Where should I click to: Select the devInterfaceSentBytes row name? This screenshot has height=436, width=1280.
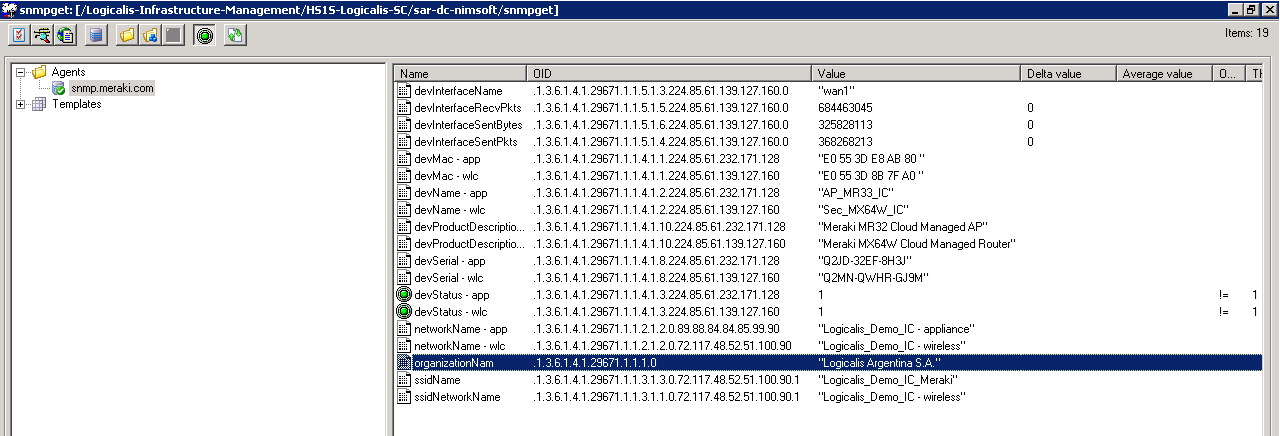point(468,125)
